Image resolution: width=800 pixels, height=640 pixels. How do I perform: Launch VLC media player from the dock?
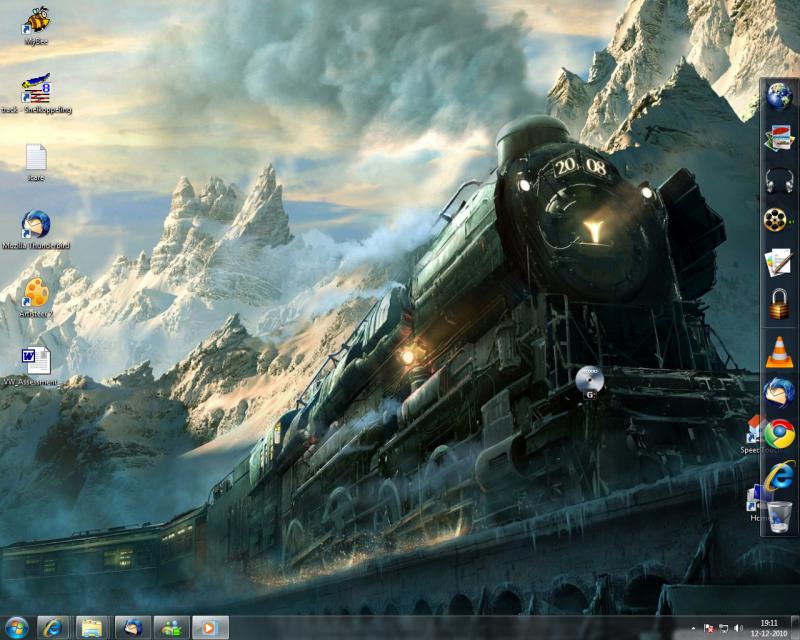779,352
